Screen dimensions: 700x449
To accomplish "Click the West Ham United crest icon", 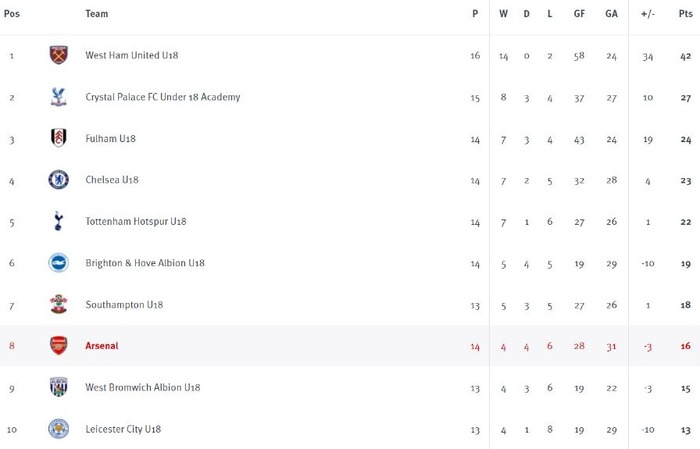I will point(58,55).
